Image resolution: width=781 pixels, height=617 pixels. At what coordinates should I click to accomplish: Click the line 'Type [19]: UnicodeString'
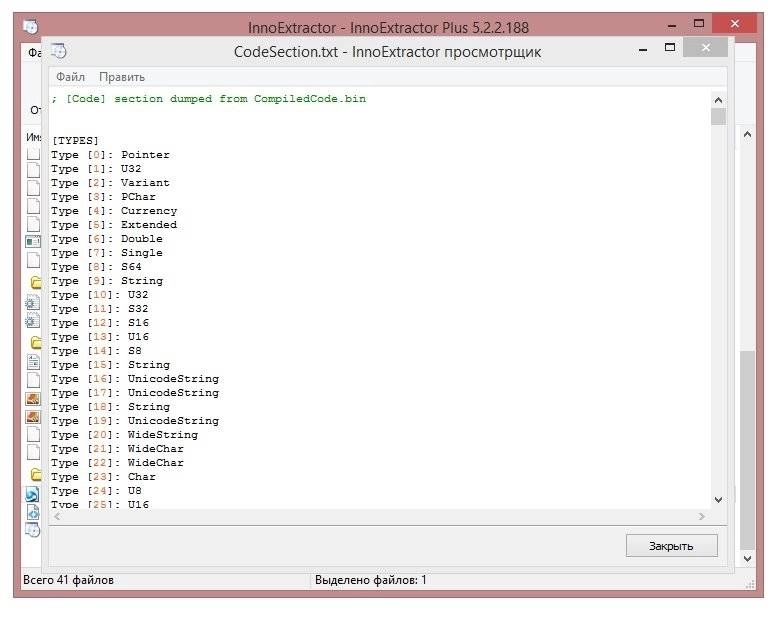[x=134, y=420]
